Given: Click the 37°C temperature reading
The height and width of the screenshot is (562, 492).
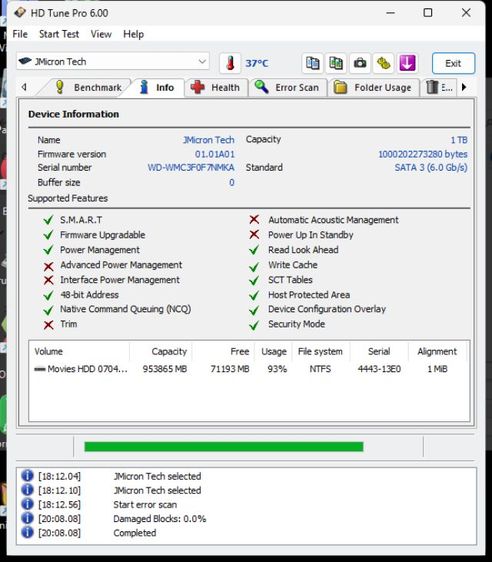Looking at the screenshot, I should (x=257, y=63).
